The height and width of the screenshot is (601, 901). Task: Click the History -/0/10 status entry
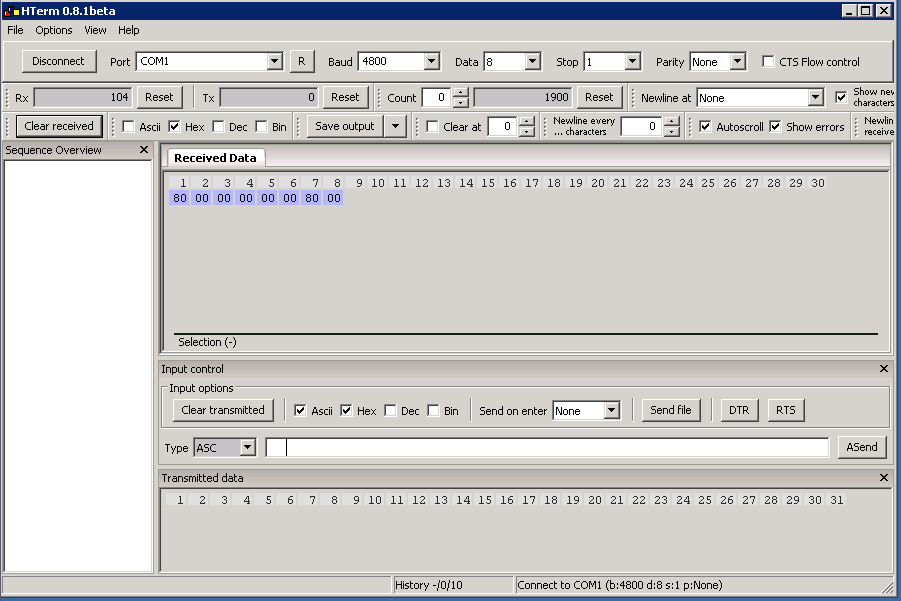[x=429, y=585]
